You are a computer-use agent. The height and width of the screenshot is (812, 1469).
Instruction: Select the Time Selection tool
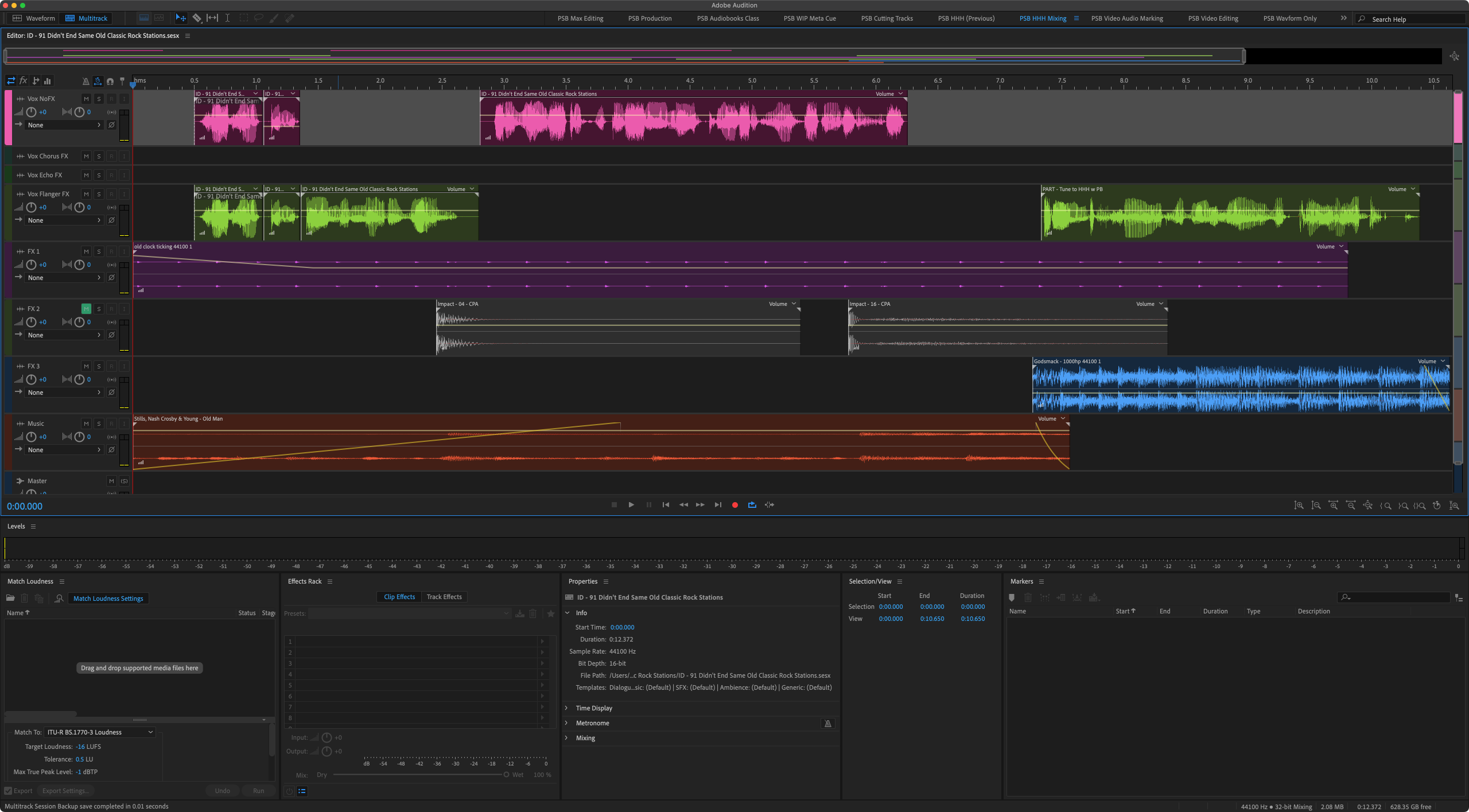pos(227,18)
